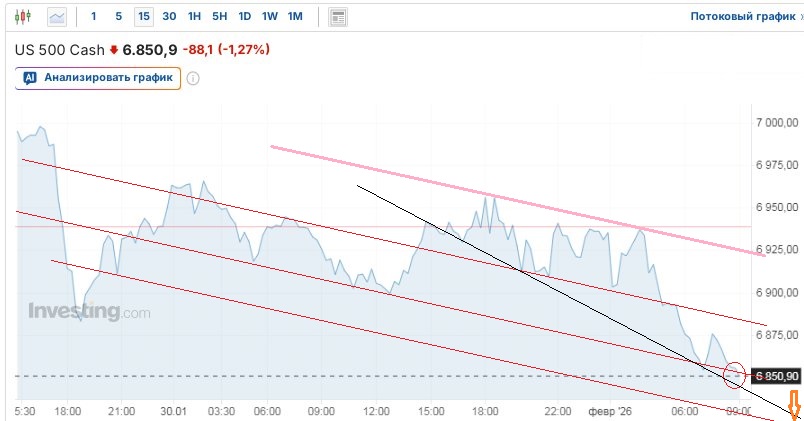Switch to the 1H timeframe
The height and width of the screenshot is (421, 804).
(x=194, y=17)
